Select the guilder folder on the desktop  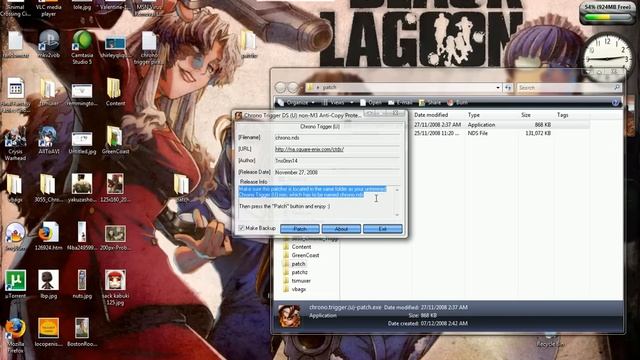tap(249, 44)
